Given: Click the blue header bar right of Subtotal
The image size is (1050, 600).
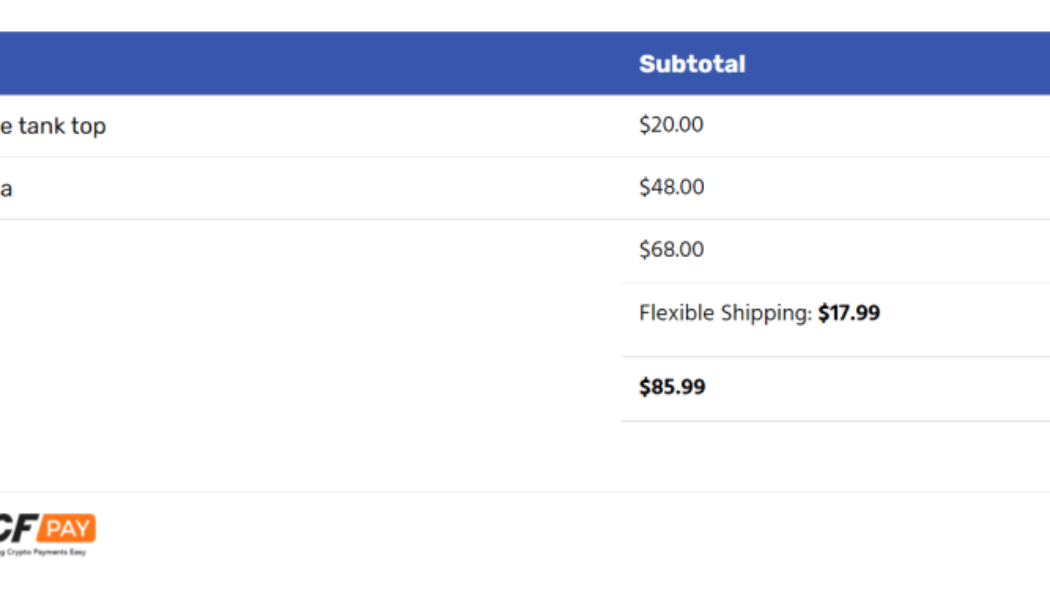Looking at the screenshot, I should coord(900,64).
